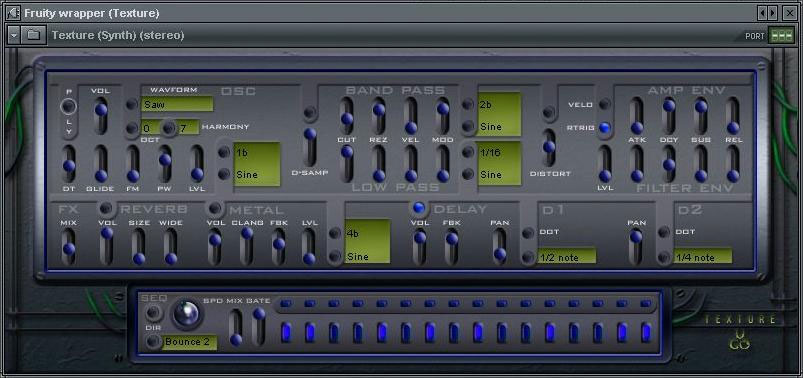Adjust the sequencer GATE slider
803x378 pixels.
(x=259, y=327)
